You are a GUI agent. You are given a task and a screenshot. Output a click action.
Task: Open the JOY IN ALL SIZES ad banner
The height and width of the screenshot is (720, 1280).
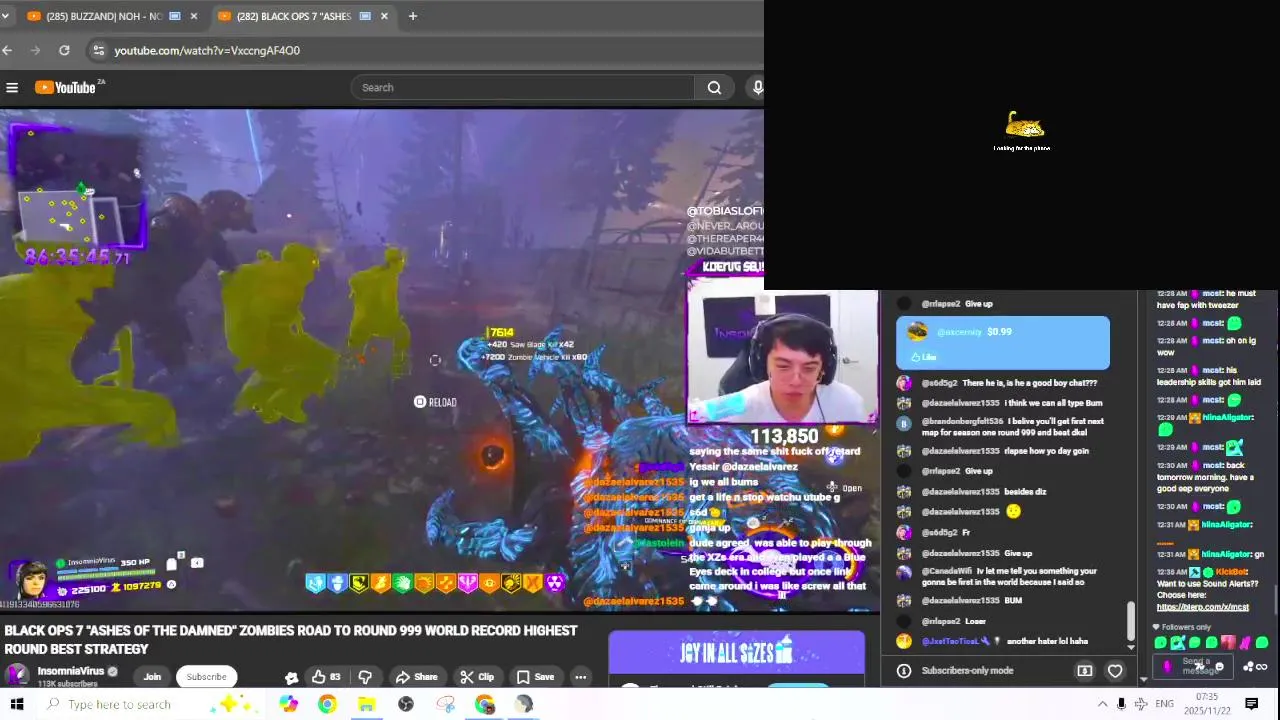coord(736,653)
